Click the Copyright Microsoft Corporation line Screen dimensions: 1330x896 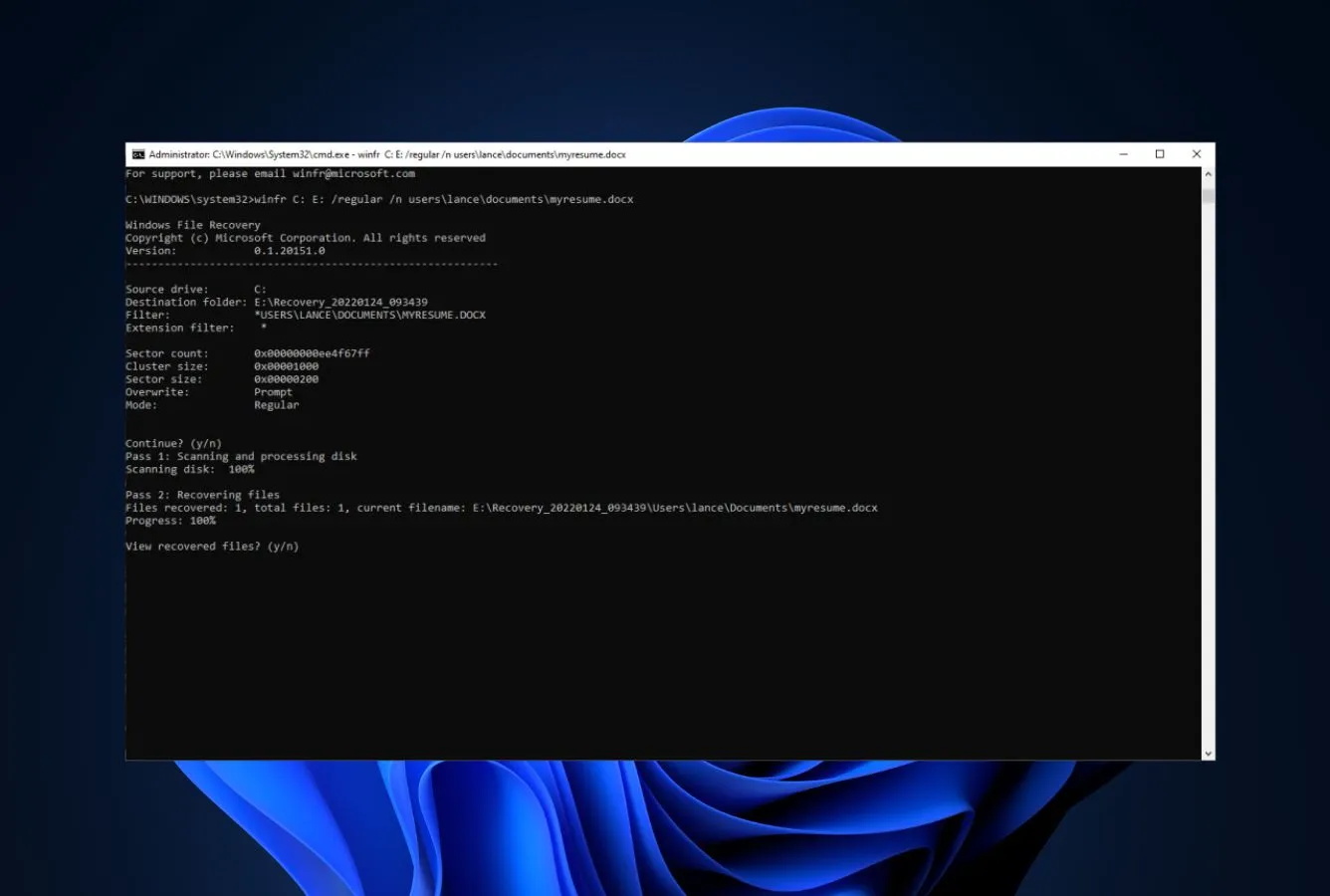(306, 238)
